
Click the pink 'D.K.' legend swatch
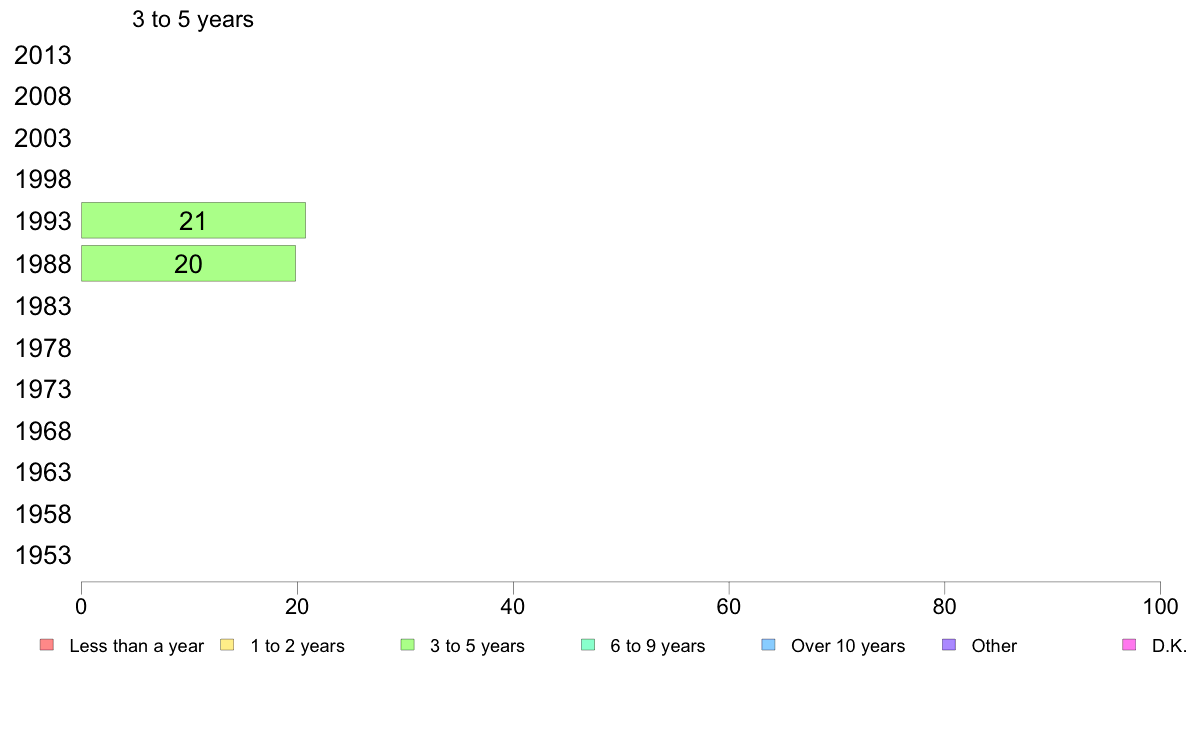click(1129, 645)
